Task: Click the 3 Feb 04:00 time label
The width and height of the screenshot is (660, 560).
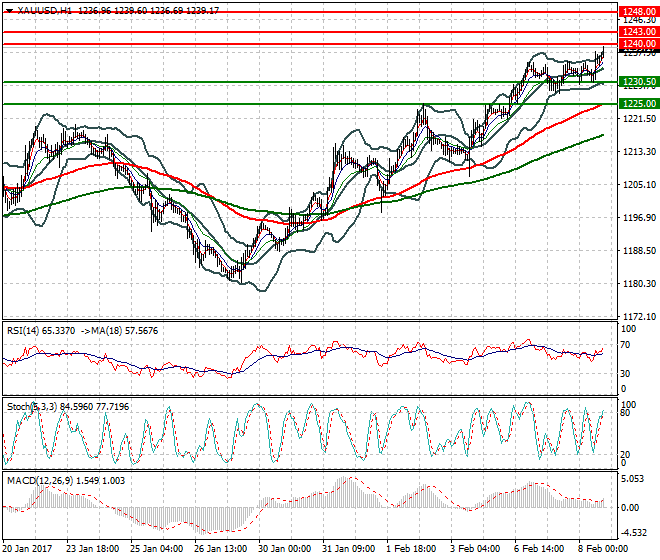Action: [475, 549]
